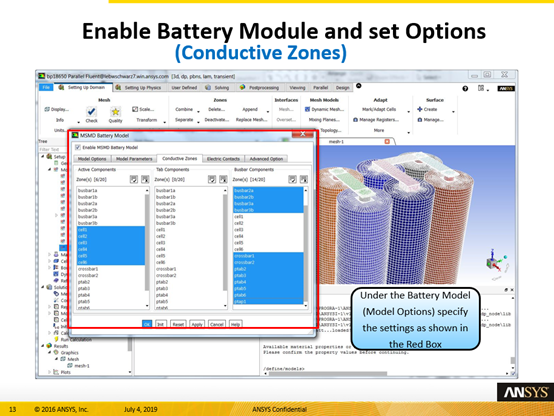Select cell1 in Busbar Components list
The image size is (554, 416).
coord(268,216)
